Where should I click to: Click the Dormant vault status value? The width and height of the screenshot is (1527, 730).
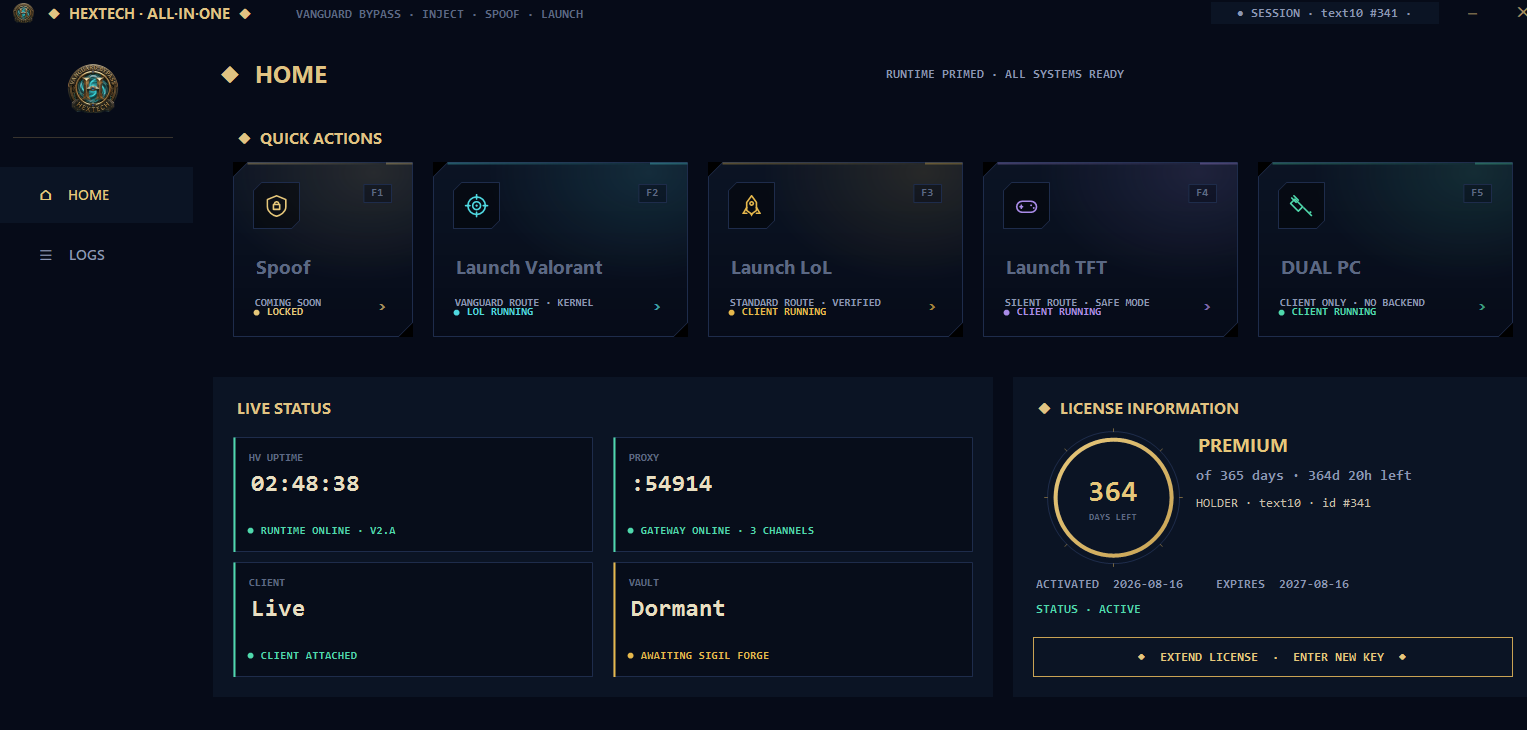pyautogui.click(x=678, y=609)
